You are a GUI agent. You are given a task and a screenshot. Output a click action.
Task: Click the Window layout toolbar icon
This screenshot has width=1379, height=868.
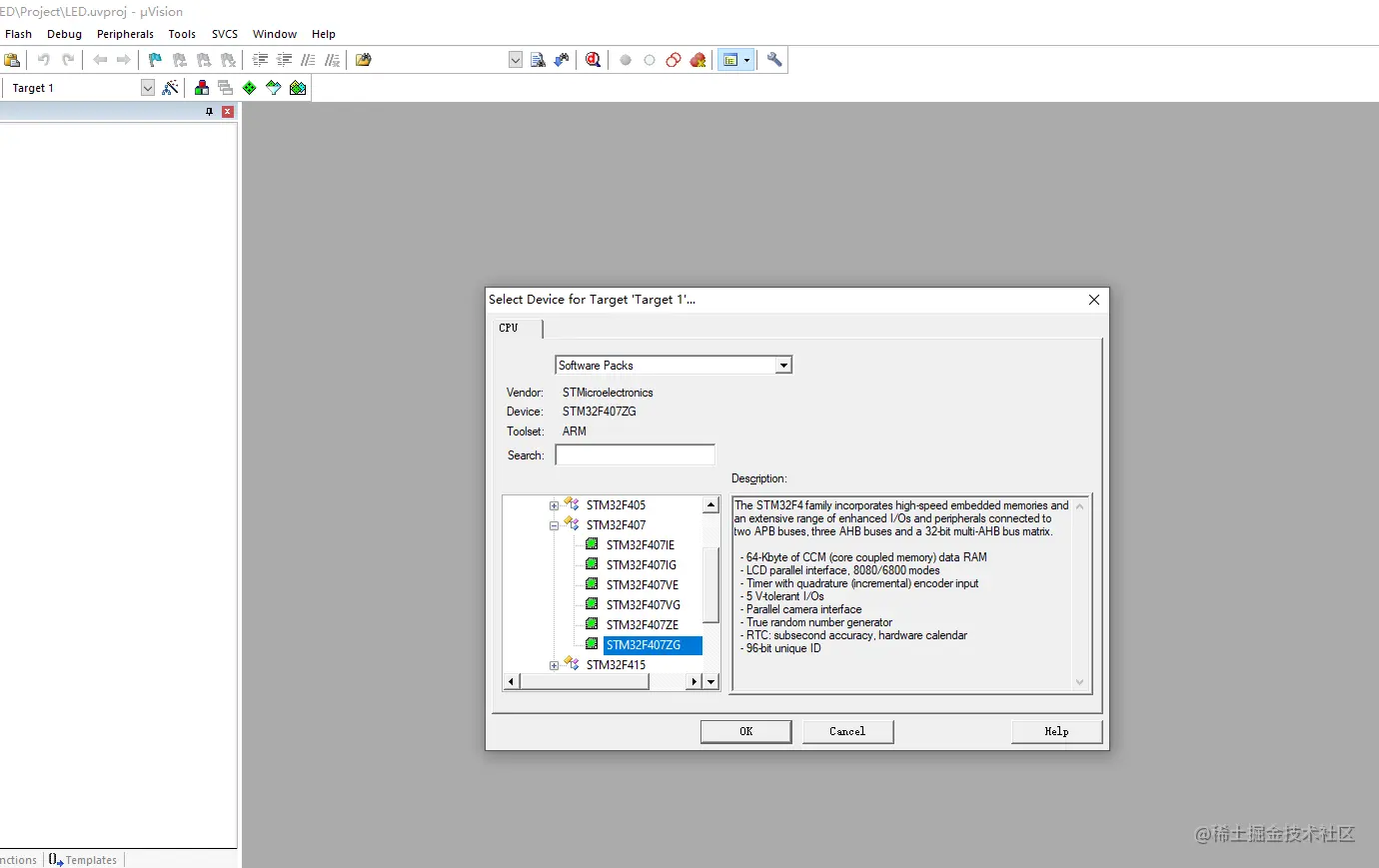(x=730, y=60)
